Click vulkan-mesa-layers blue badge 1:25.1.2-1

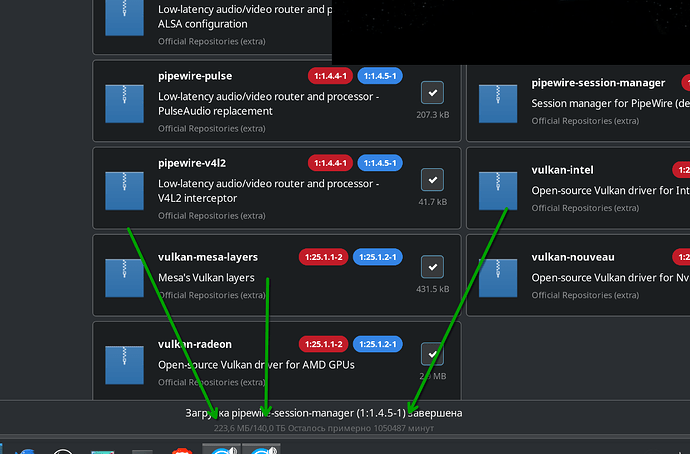tap(378, 257)
